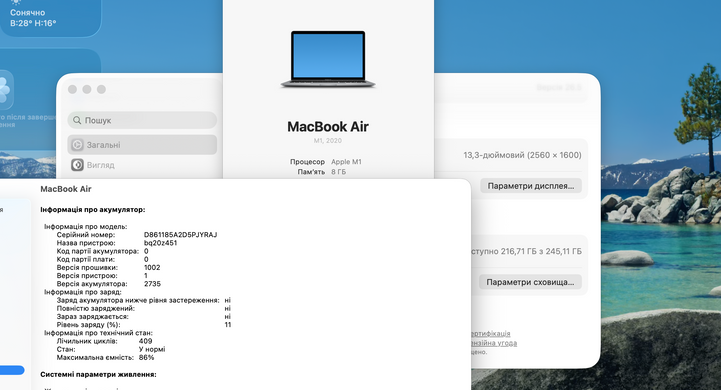The width and height of the screenshot is (721, 390).
Task: Click the Системні параметри живлення heading
Action: (98, 374)
